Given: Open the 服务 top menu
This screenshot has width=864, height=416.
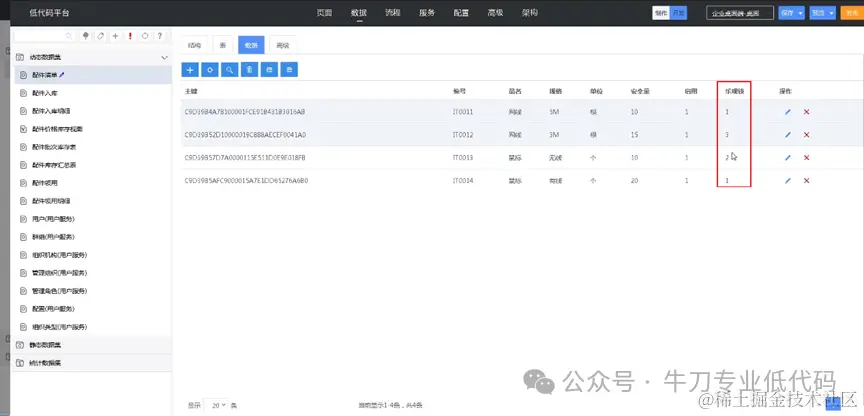Looking at the screenshot, I should pos(427,13).
